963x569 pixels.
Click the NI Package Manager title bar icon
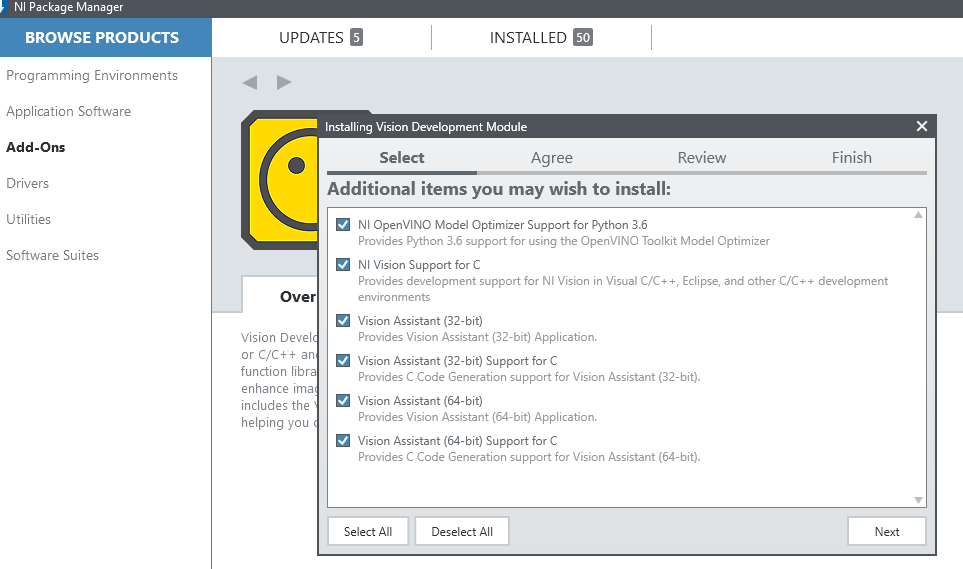click(x=3, y=6)
